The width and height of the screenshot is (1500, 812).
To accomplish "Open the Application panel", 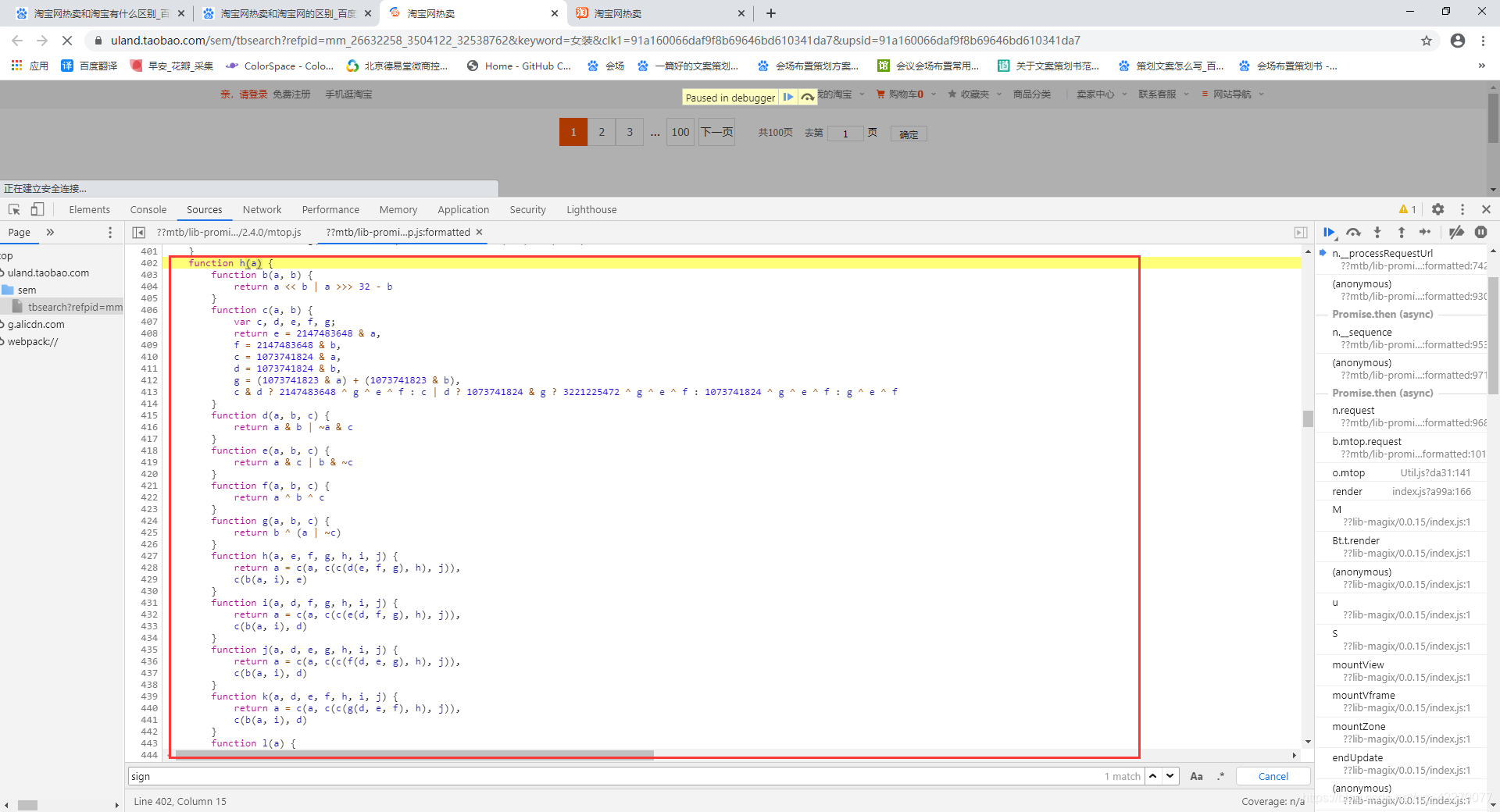I will coord(463,209).
